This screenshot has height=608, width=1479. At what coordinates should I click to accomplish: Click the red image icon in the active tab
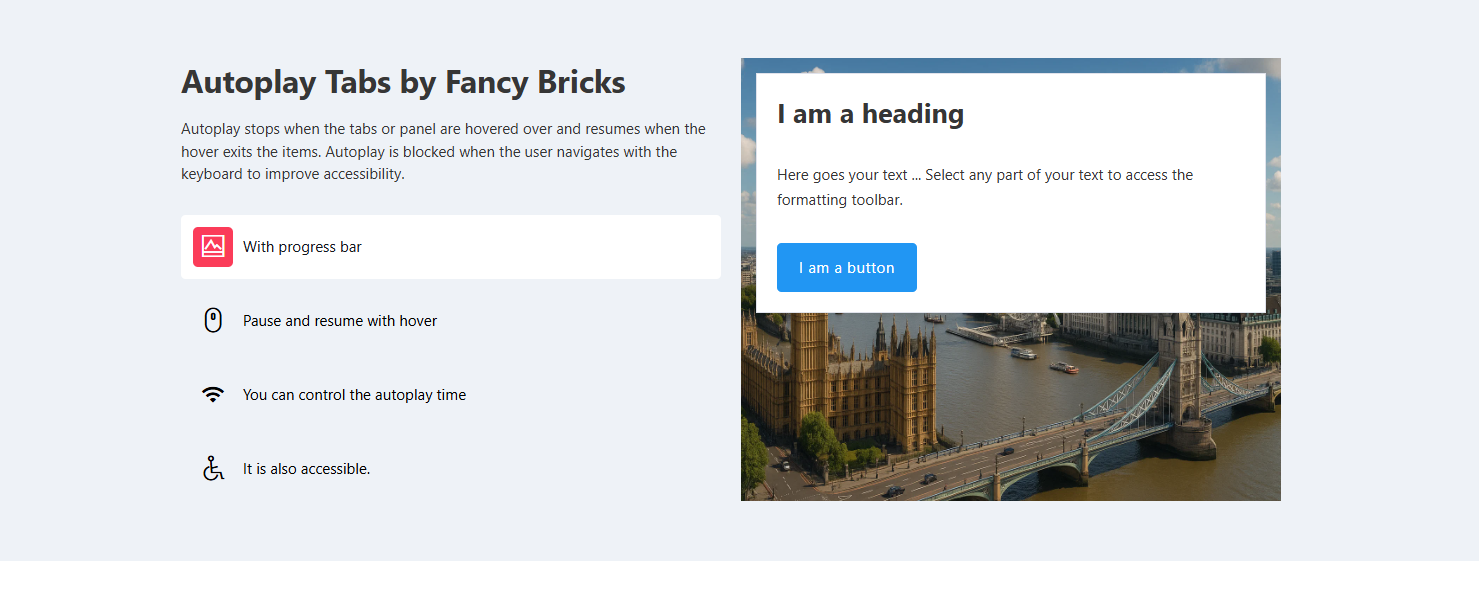click(x=213, y=247)
